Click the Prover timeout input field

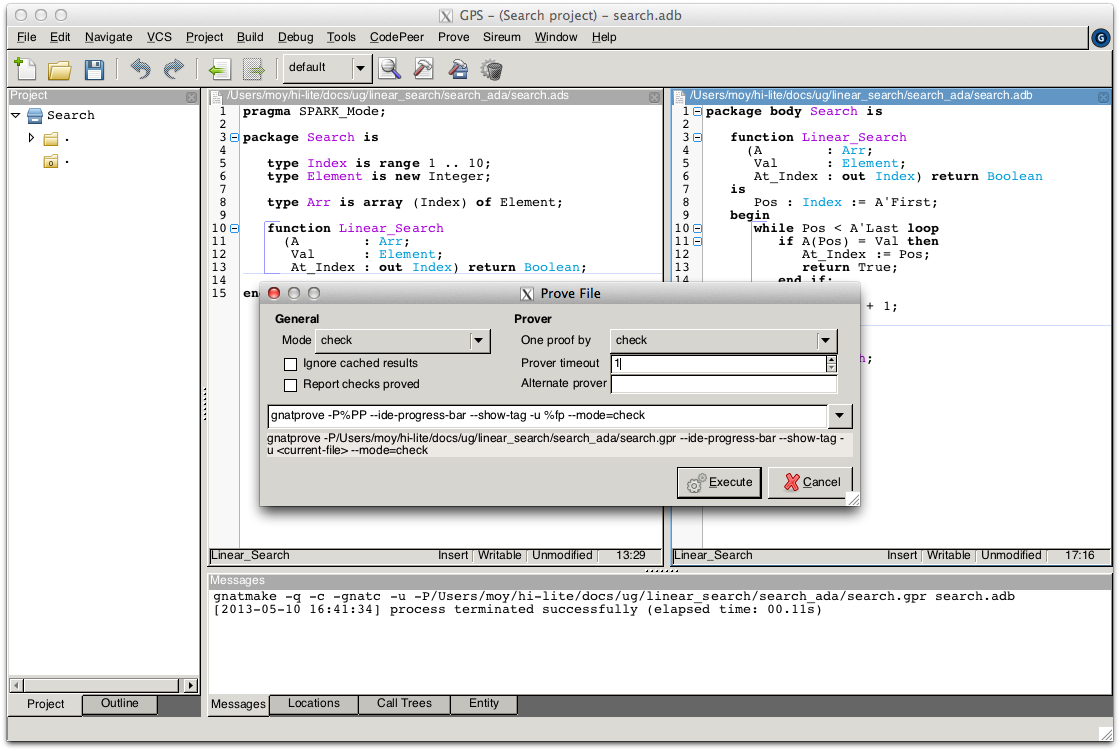pyautogui.click(x=719, y=364)
